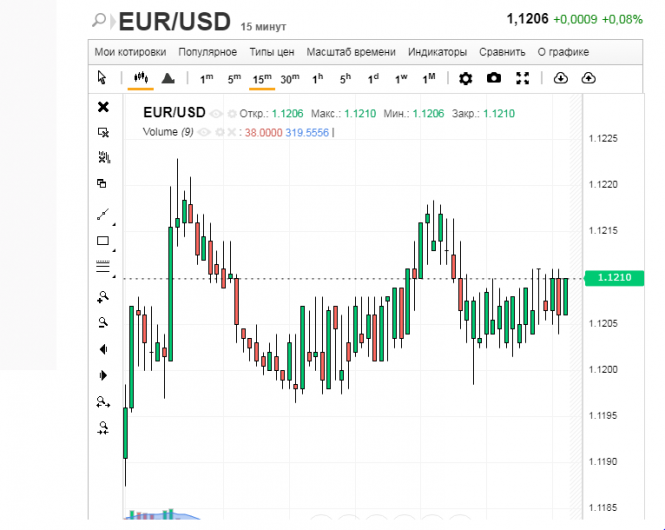Select the rectangle shape drawing tool
The height and width of the screenshot is (530, 665).
pos(103,241)
